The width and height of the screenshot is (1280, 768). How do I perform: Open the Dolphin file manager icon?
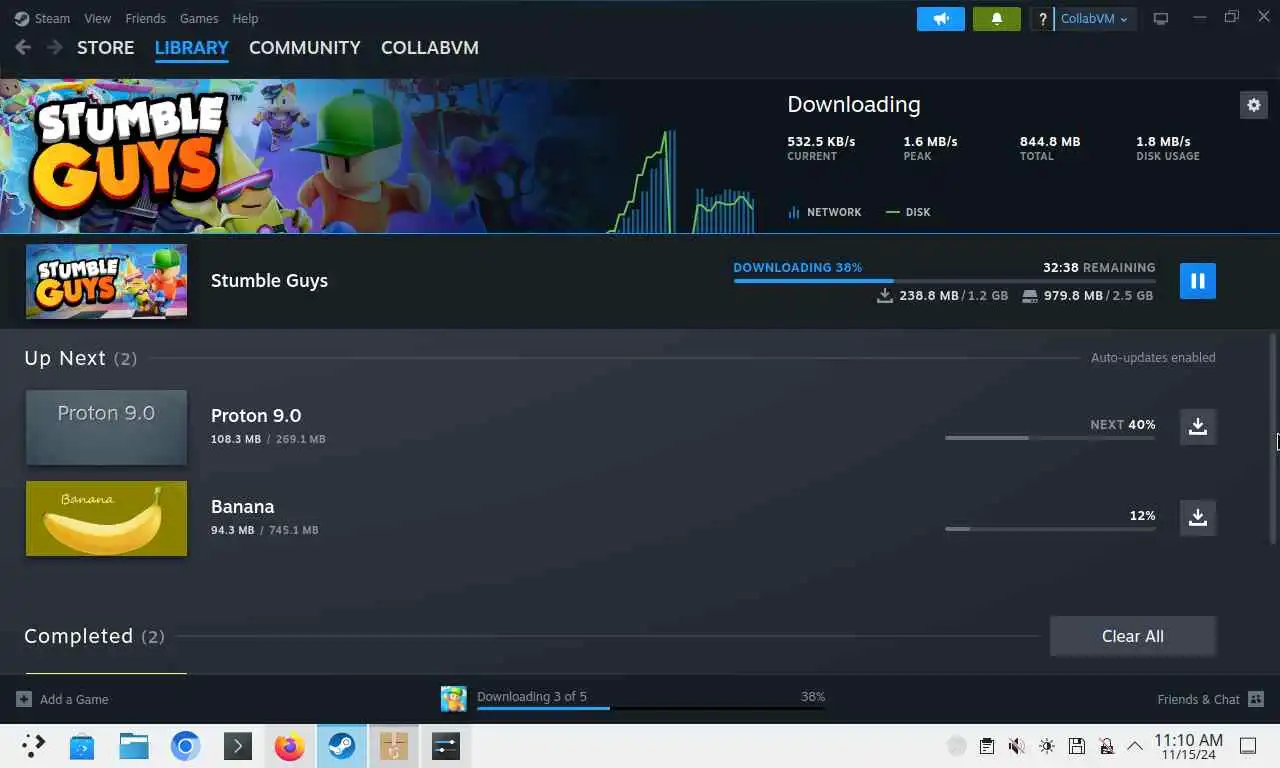(x=134, y=746)
